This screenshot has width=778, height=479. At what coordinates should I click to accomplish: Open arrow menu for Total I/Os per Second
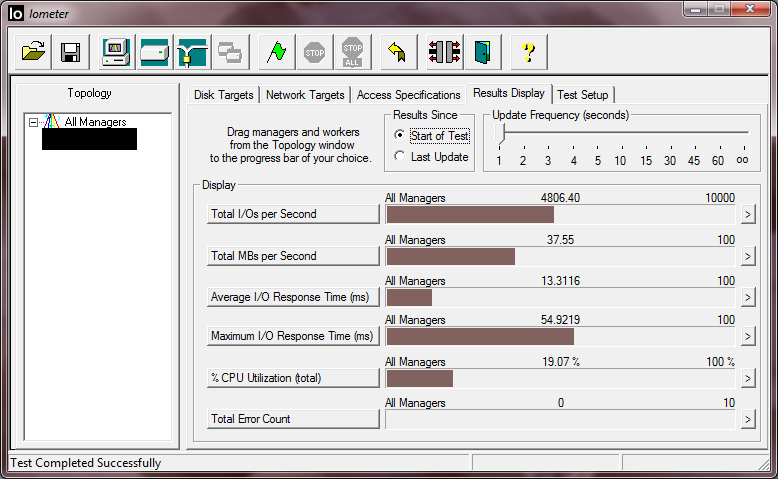748,215
